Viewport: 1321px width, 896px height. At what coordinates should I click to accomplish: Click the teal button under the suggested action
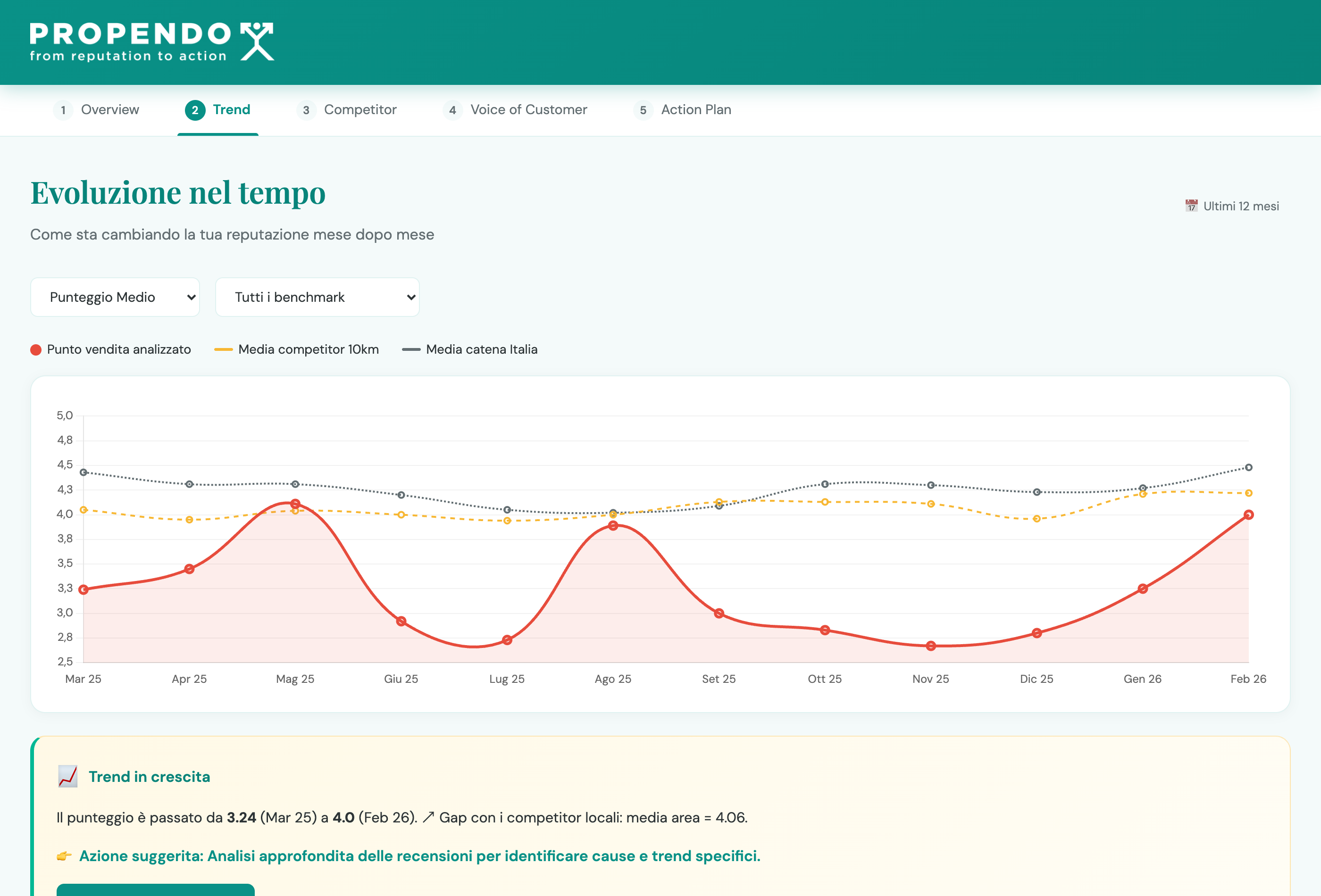pos(156,890)
